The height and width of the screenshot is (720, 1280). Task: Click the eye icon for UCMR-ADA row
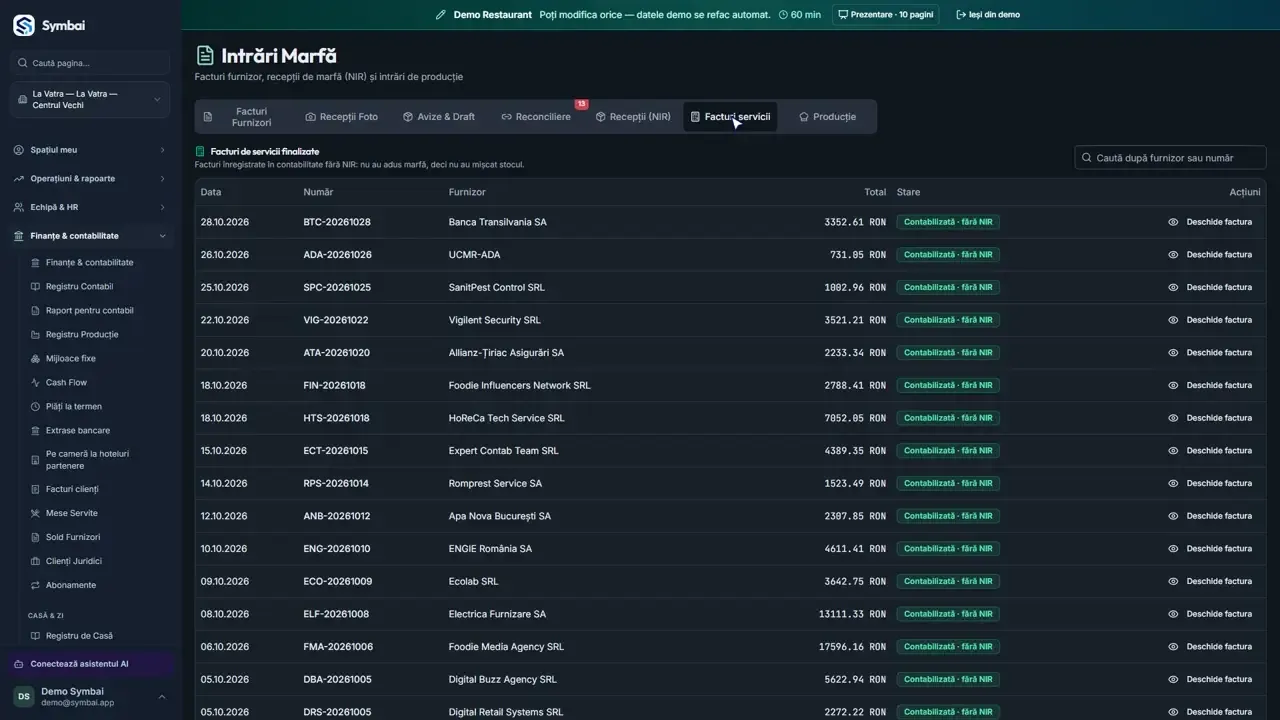click(x=1174, y=255)
